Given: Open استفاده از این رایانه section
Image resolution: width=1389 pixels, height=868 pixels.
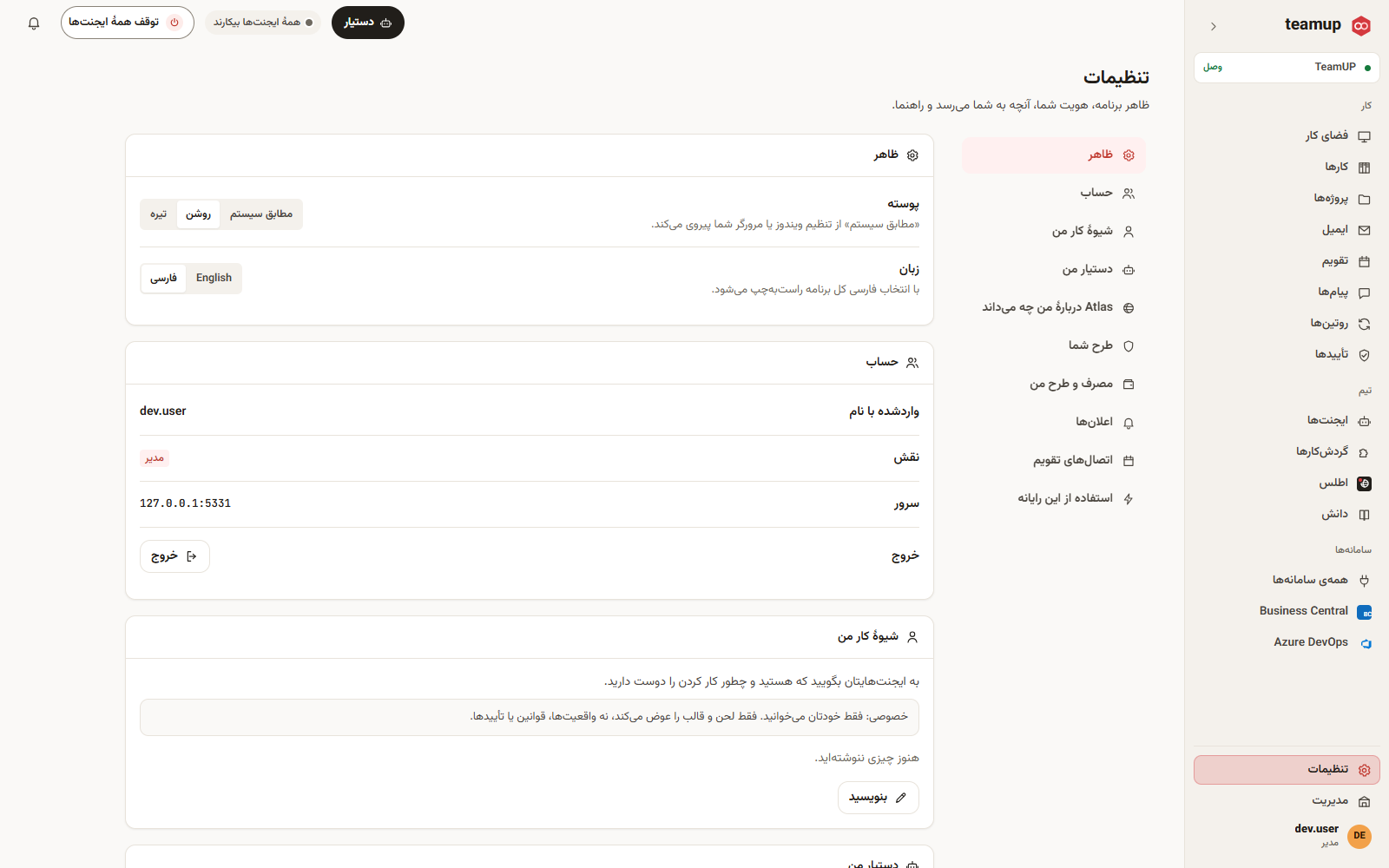Looking at the screenshot, I should coord(1054,499).
